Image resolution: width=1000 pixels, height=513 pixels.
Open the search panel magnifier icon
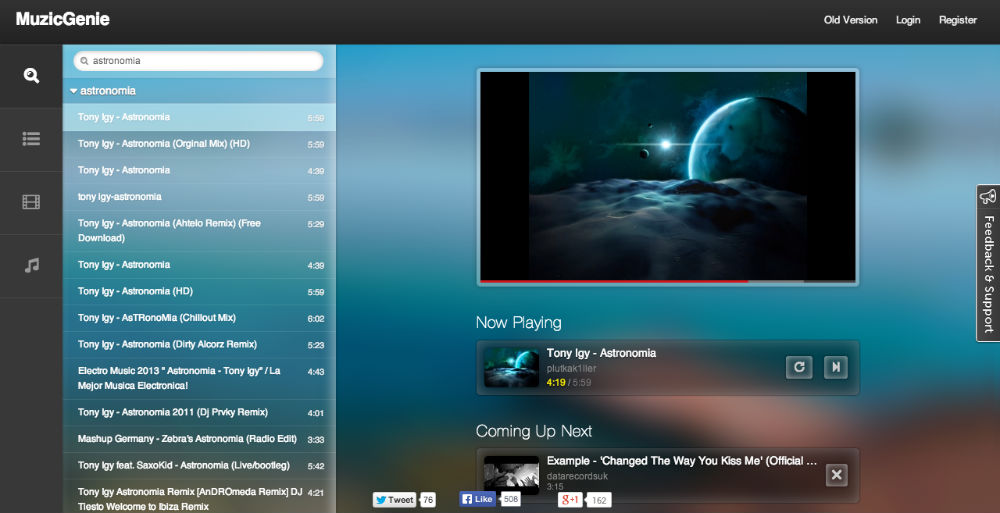pos(31,76)
